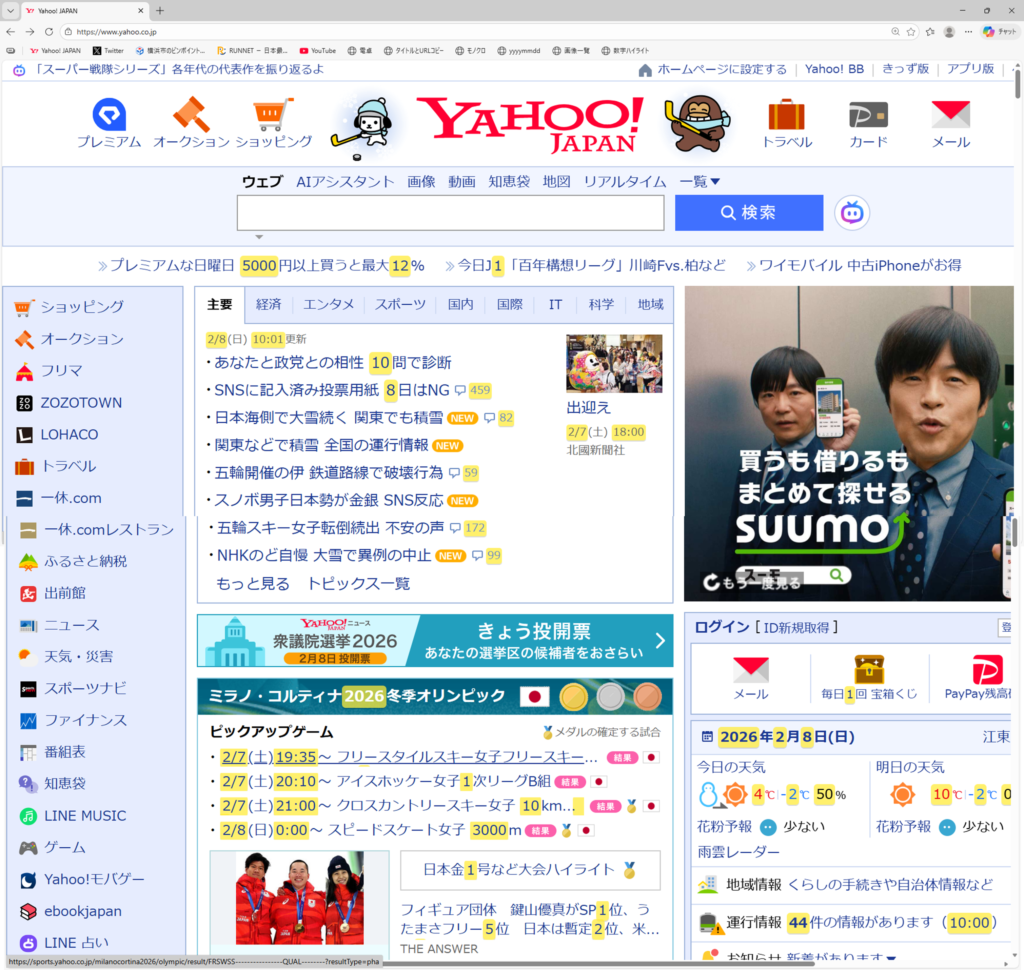Open the 出迎え news thumbnail image
The image size is (1024, 970).
(x=614, y=364)
